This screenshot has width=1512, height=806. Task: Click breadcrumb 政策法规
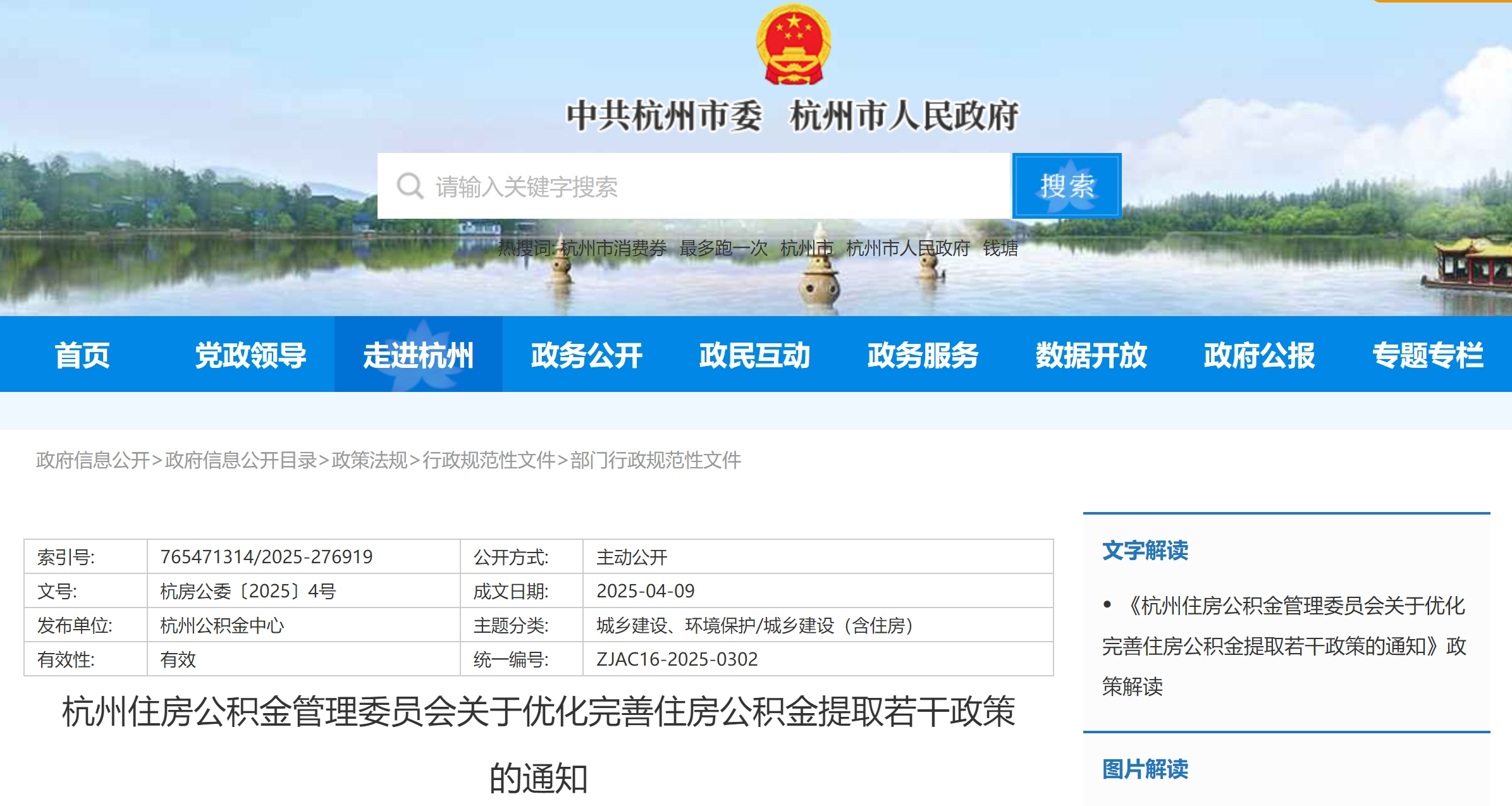(x=369, y=460)
